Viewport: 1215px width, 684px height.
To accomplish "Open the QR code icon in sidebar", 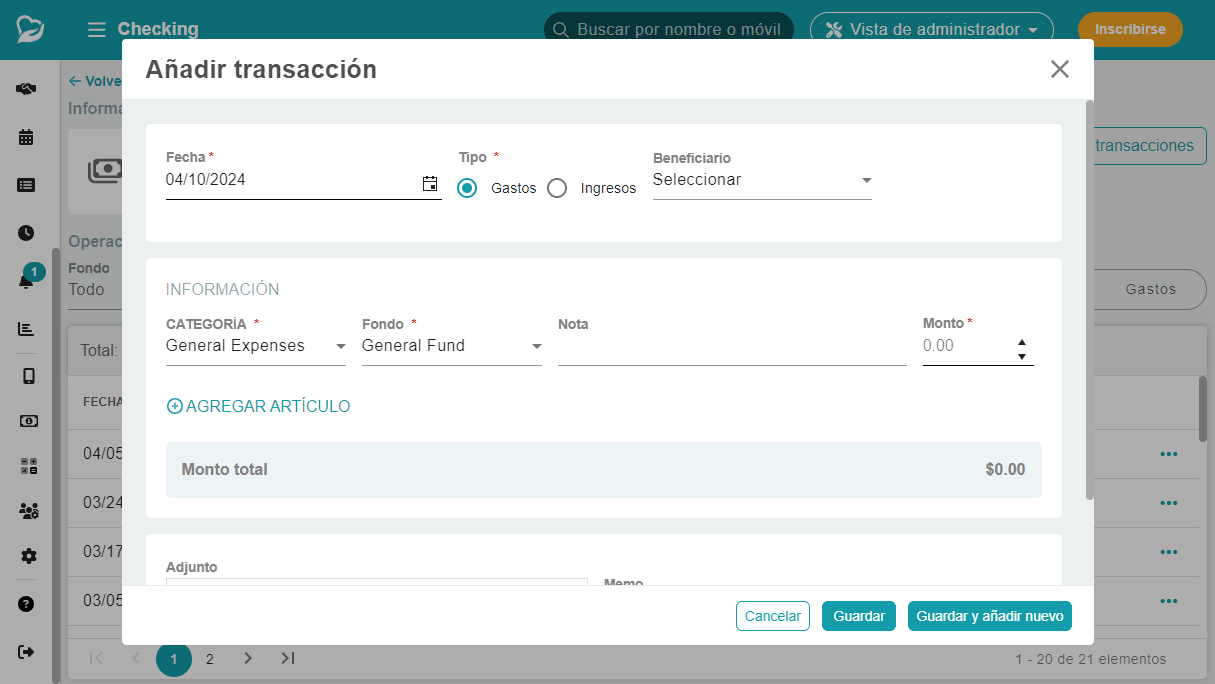I will tap(28, 466).
